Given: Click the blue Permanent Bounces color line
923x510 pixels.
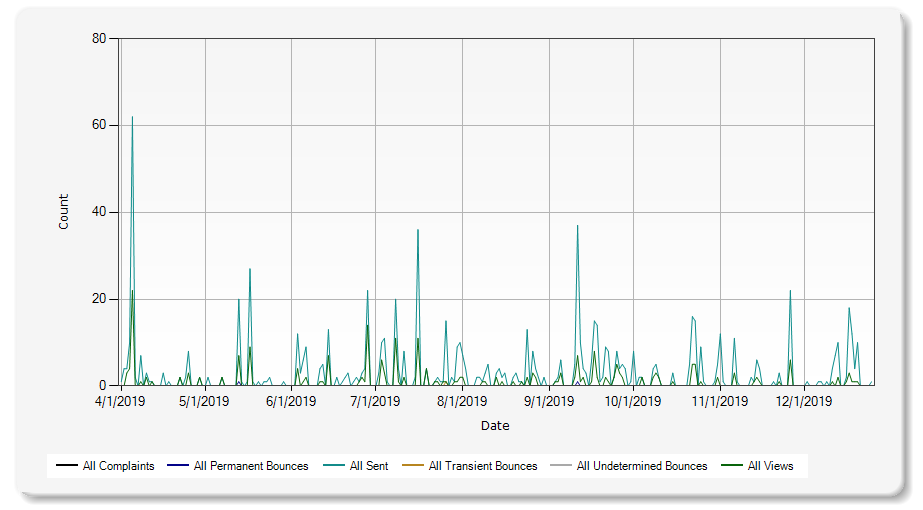Looking at the screenshot, I should click(178, 466).
